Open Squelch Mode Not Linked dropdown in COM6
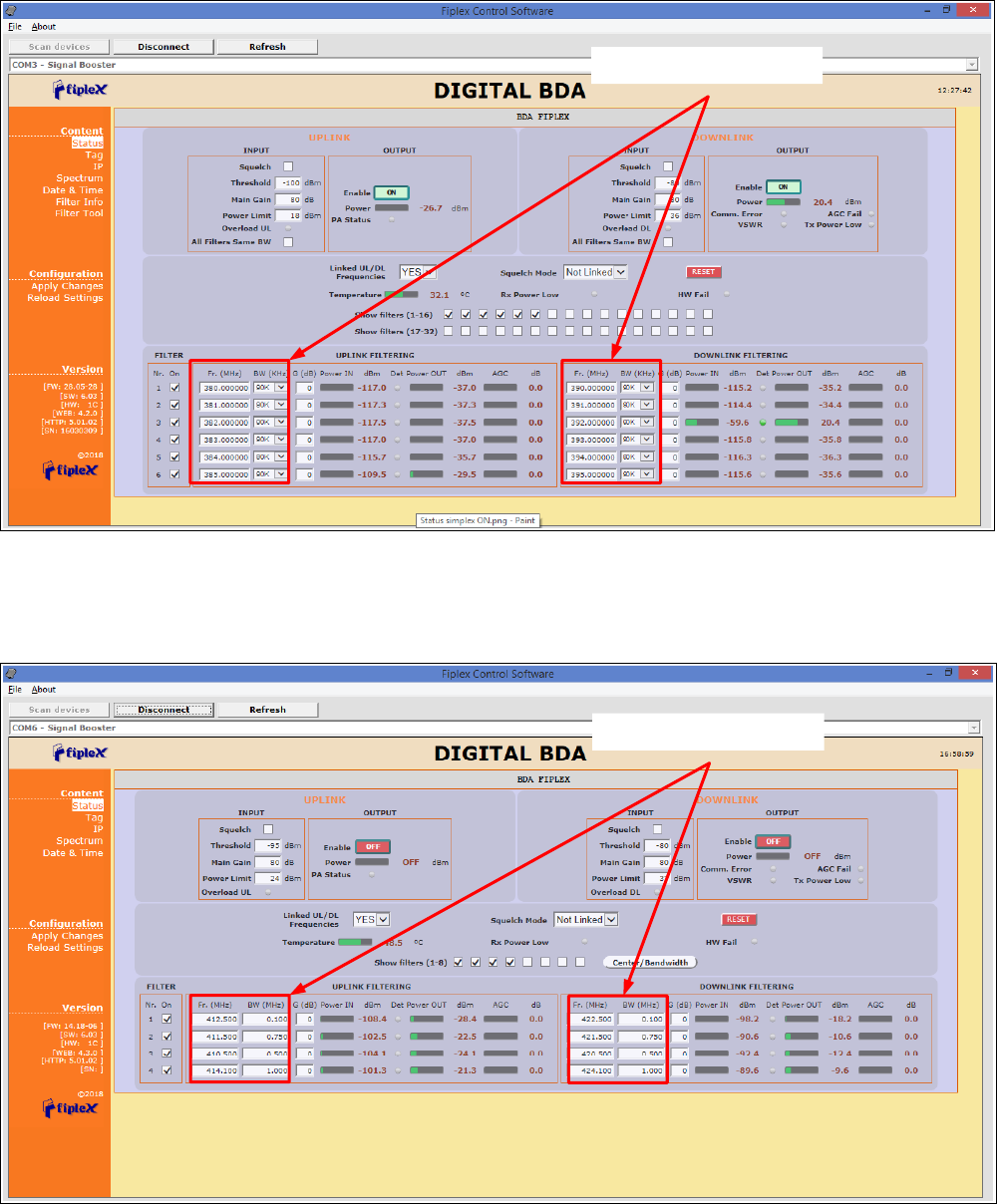This screenshot has height=1204, width=997. 586,919
